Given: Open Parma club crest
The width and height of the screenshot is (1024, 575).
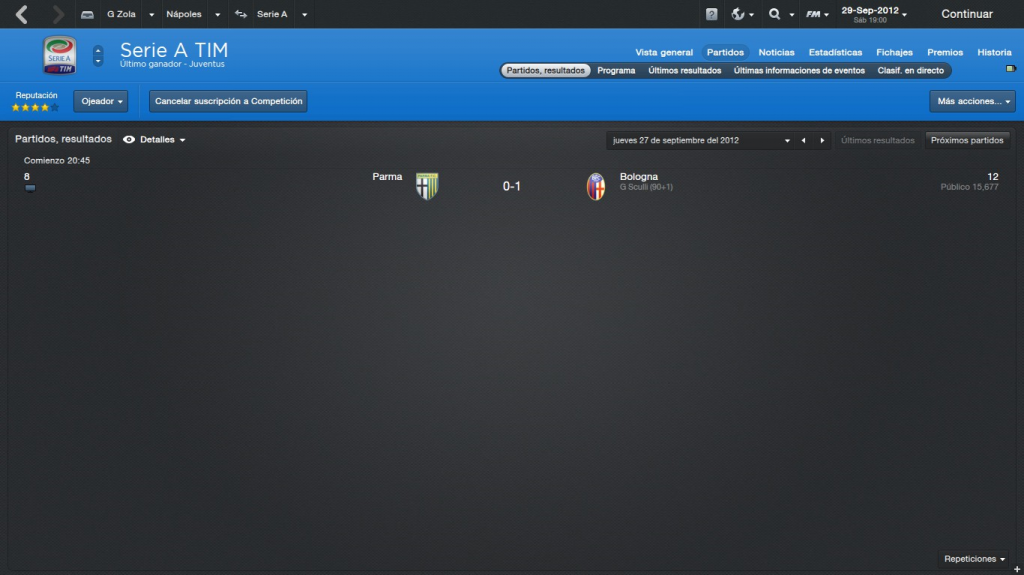Looking at the screenshot, I should (x=427, y=186).
